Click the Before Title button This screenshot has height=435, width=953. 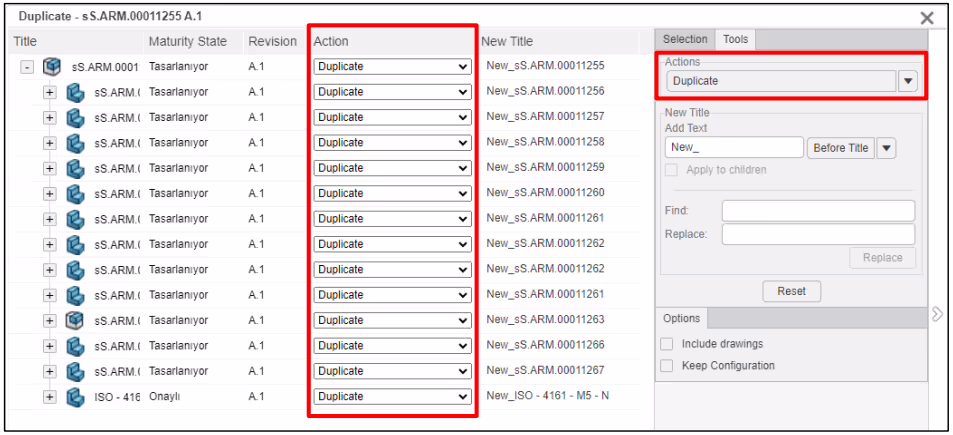coord(841,148)
